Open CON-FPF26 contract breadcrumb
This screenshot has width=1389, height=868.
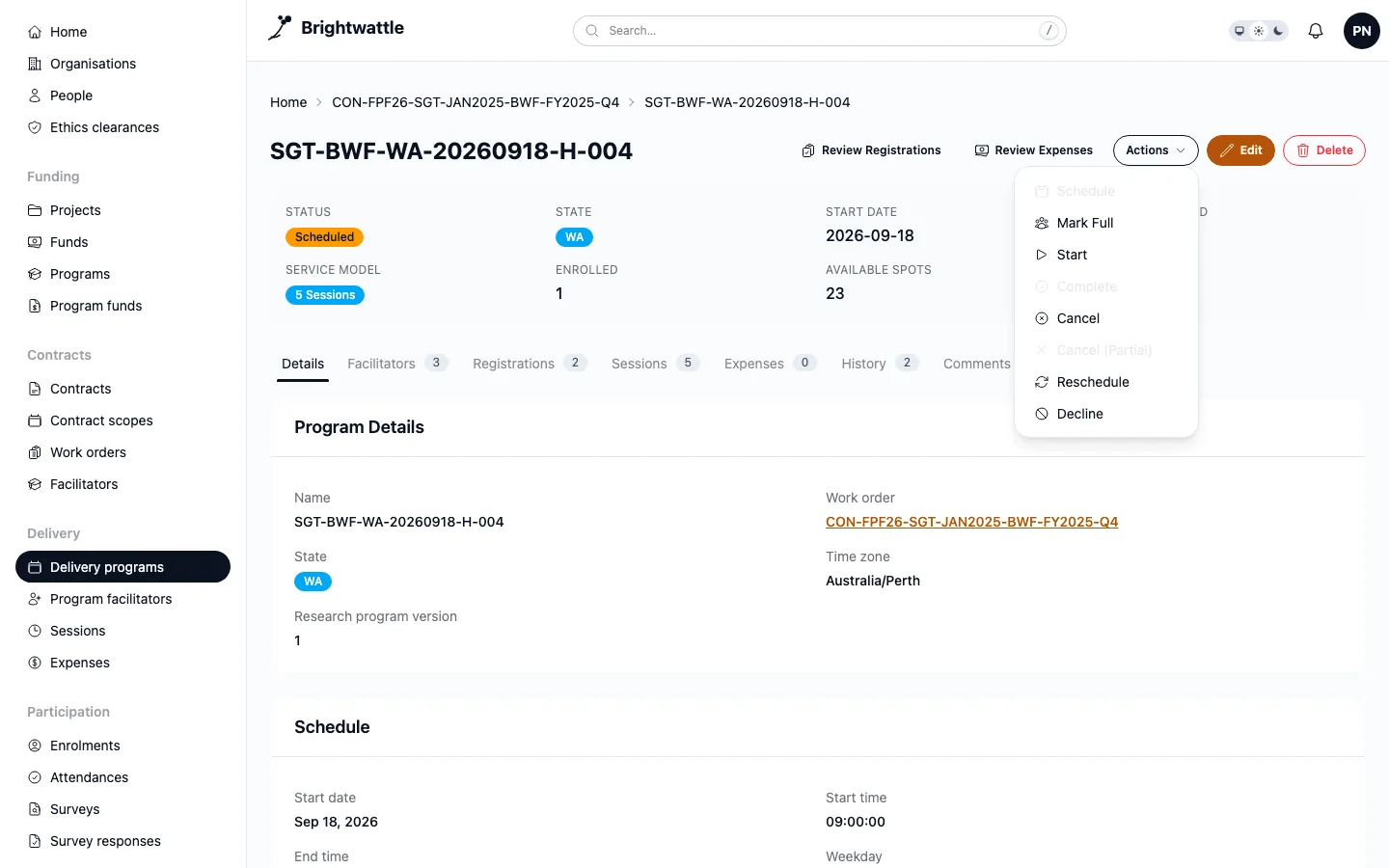(x=476, y=102)
